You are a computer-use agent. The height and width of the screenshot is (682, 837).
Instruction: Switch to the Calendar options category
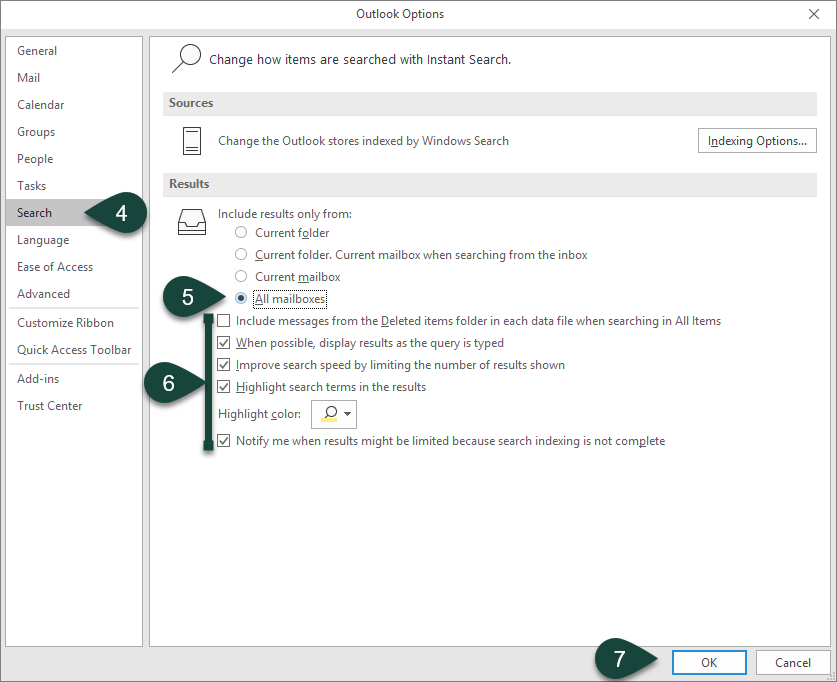[41, 105]
